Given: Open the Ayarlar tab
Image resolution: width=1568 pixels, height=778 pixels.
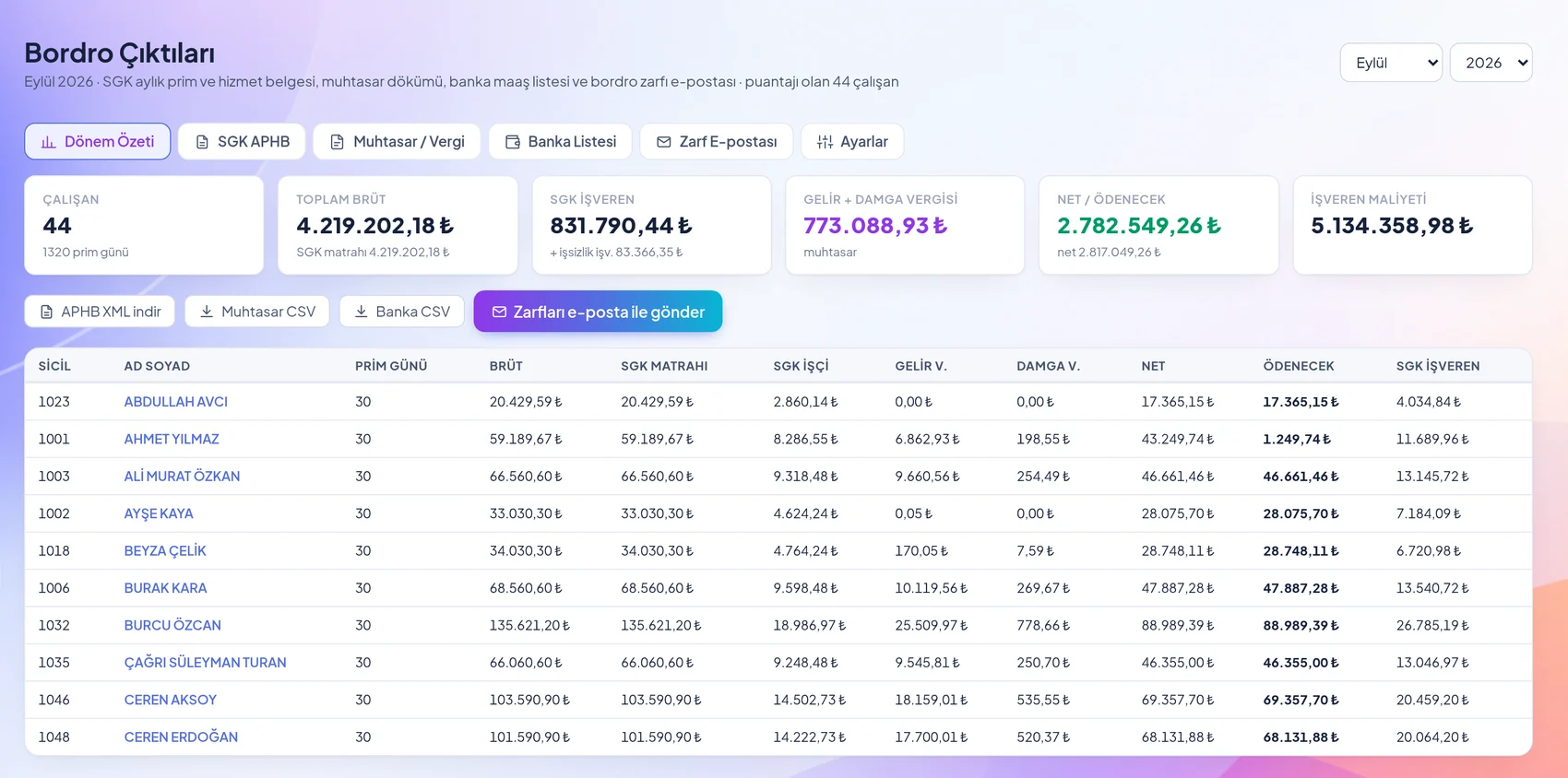Looking at the screenshot, I should click(x=852, y=142).
